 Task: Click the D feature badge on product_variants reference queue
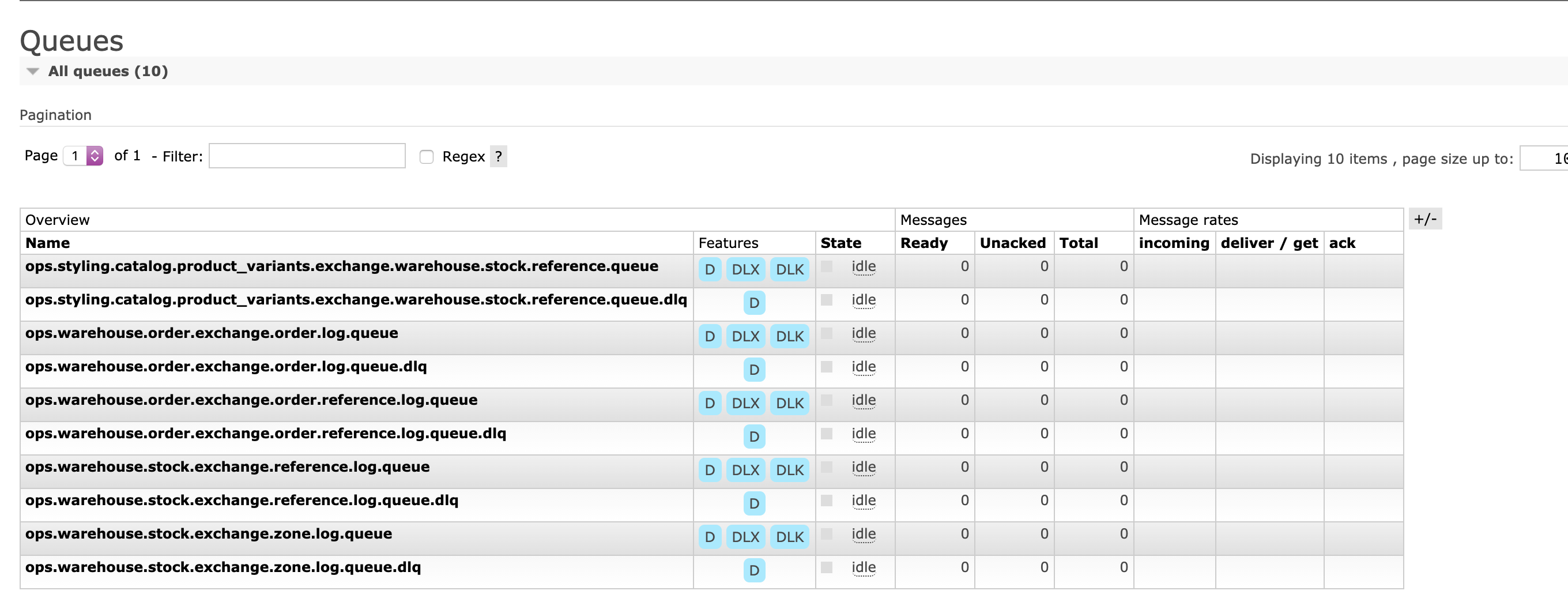pos(709,270)
